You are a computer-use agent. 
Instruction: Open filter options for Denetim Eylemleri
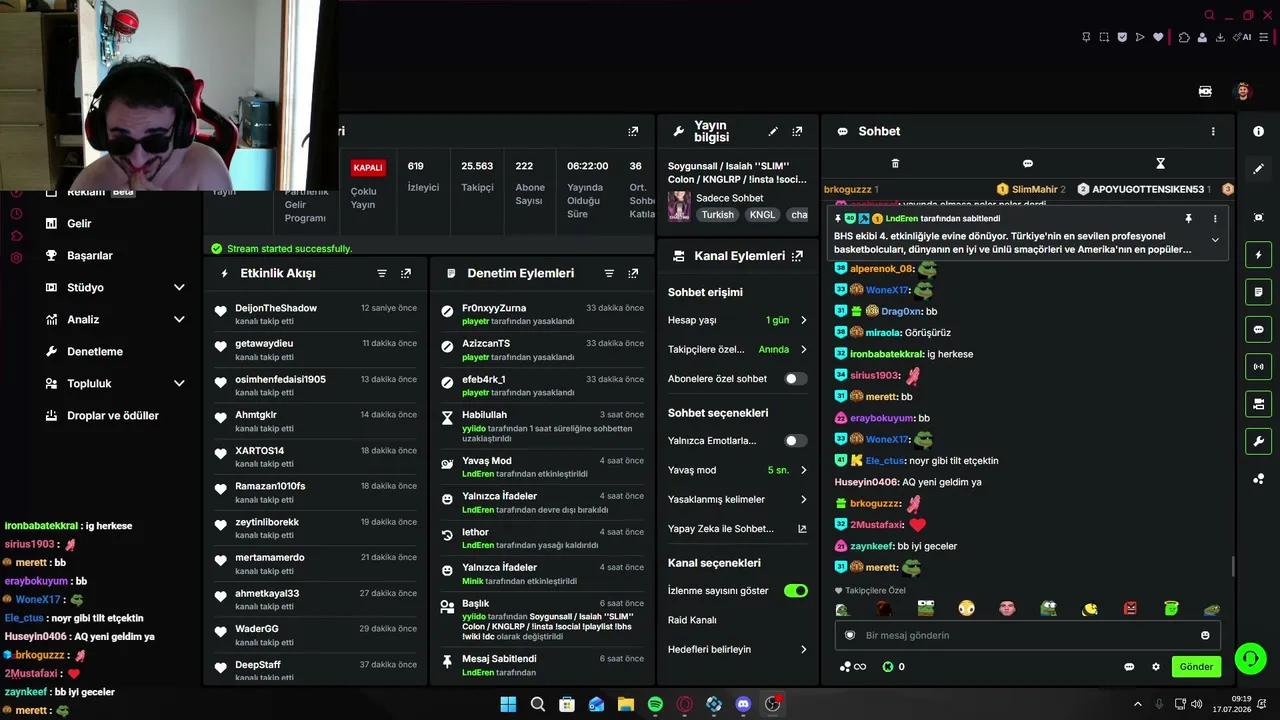tap(609, 273)
